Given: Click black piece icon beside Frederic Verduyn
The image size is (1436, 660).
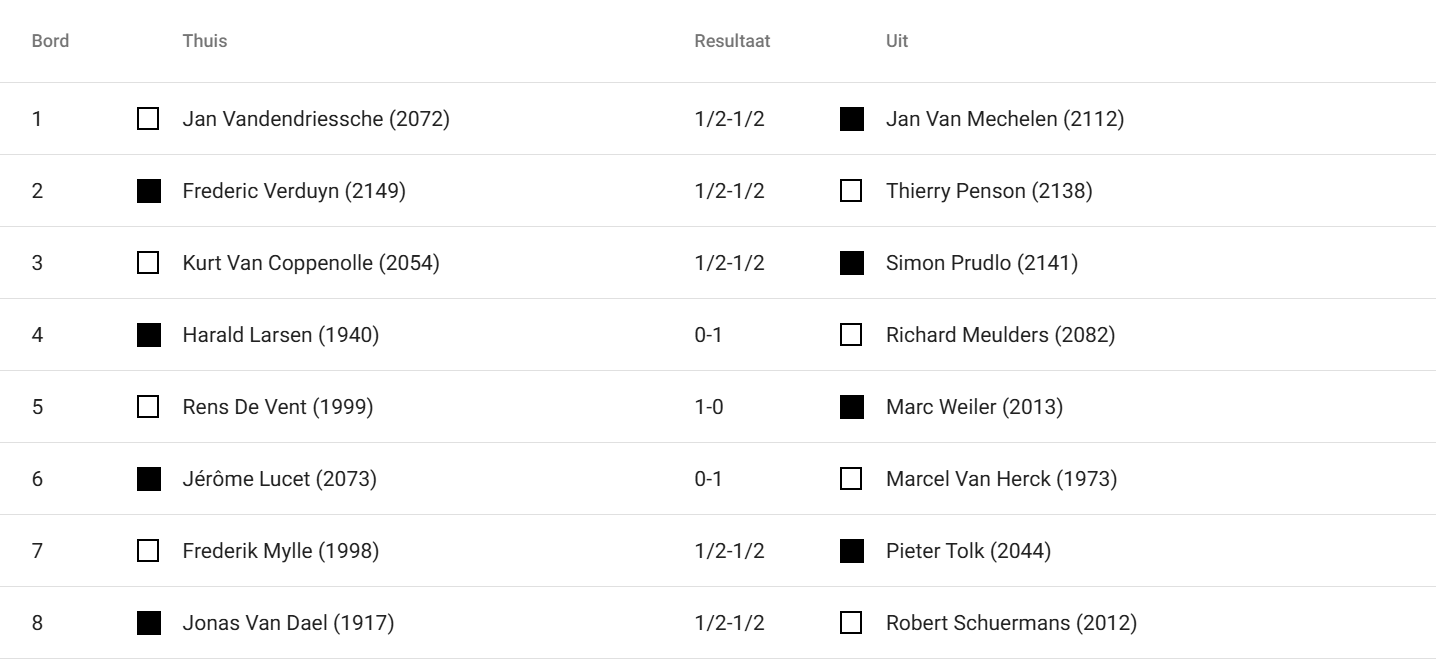Looking at the screenshot, I should [148, 191].
